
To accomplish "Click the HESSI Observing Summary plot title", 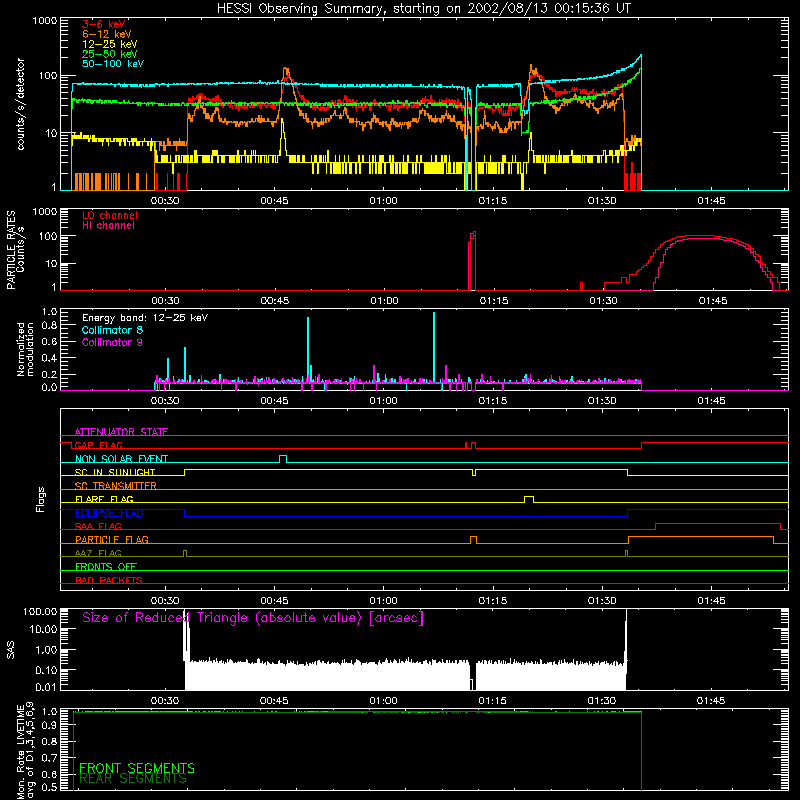I will pyautogui.click(x=424, y=9).
